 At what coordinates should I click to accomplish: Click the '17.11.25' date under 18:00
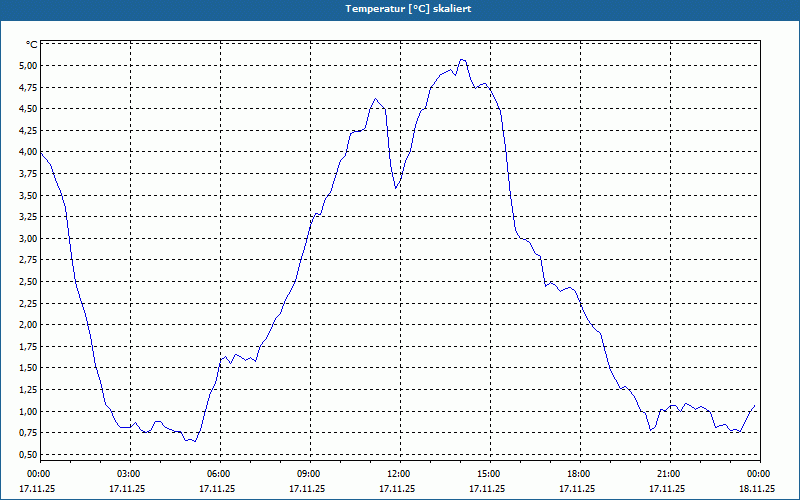click(577, 489)
